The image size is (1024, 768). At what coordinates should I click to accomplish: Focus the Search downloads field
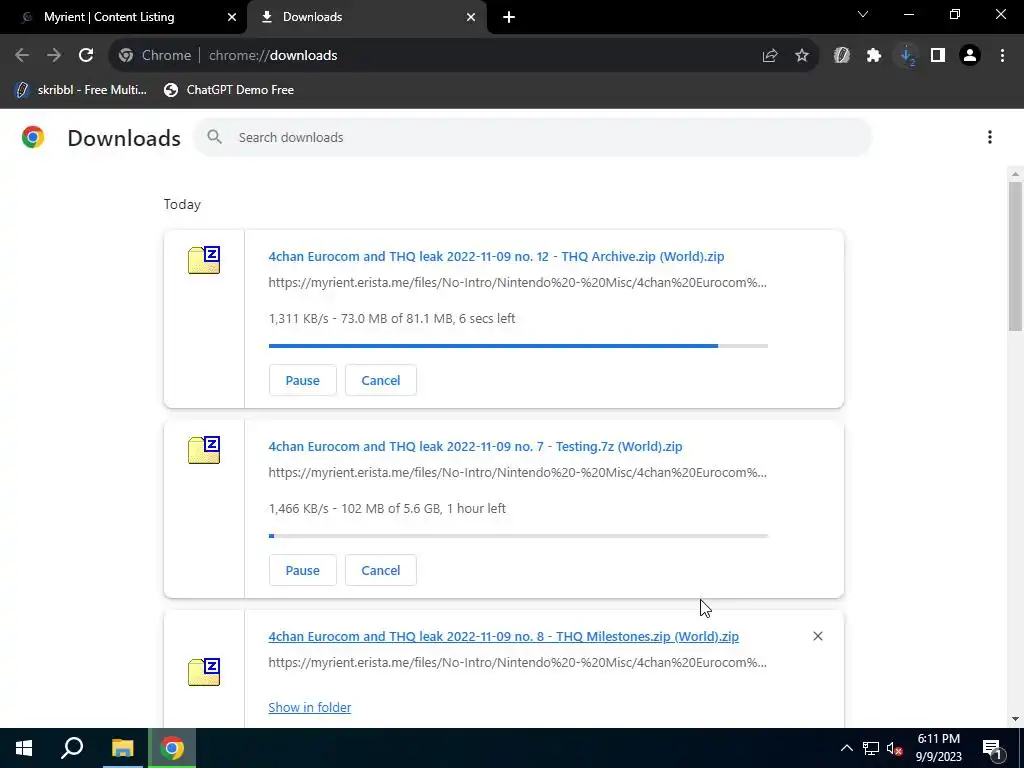tap(532, 137)
